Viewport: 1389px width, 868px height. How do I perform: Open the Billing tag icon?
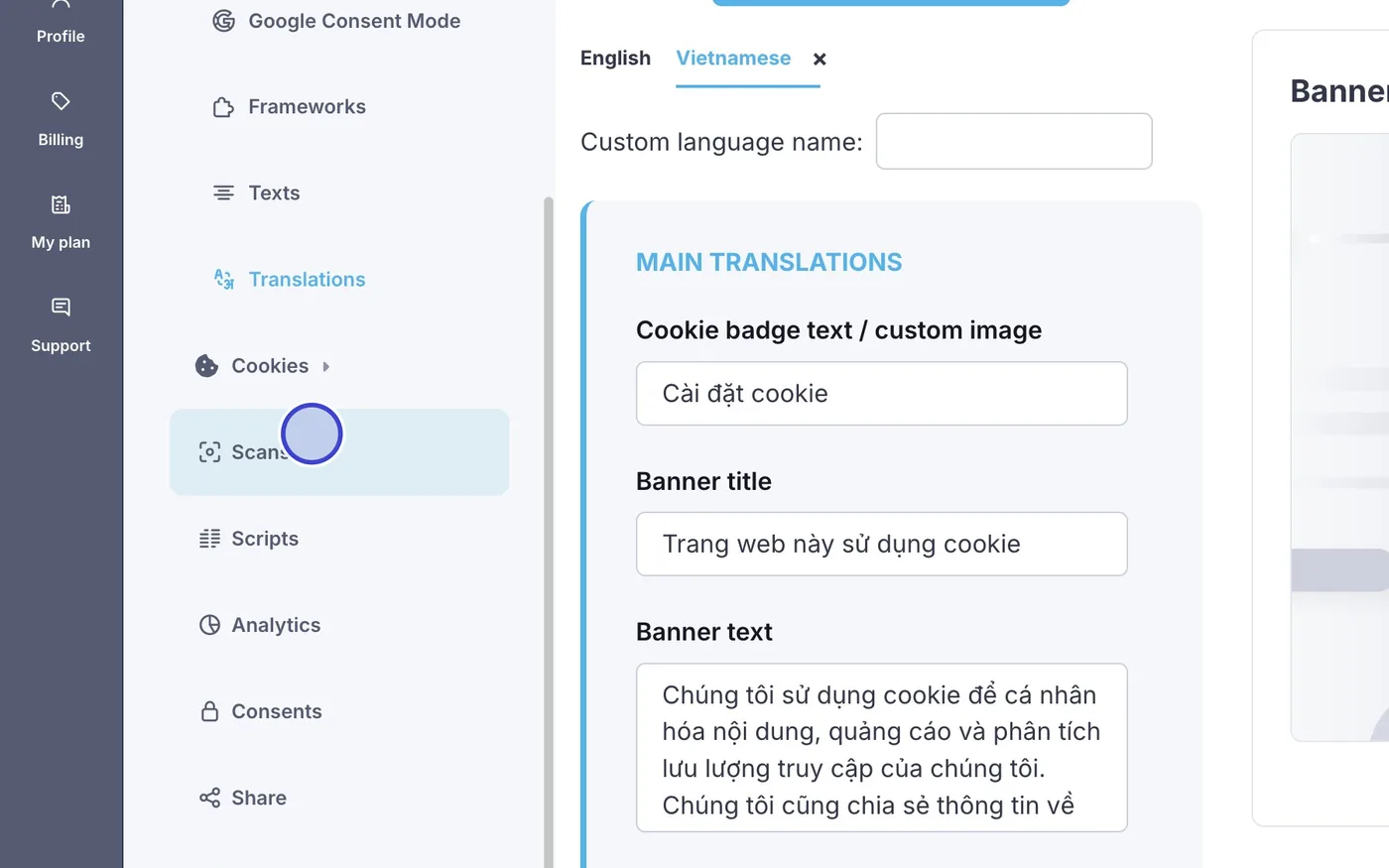[x=61, y=101]
